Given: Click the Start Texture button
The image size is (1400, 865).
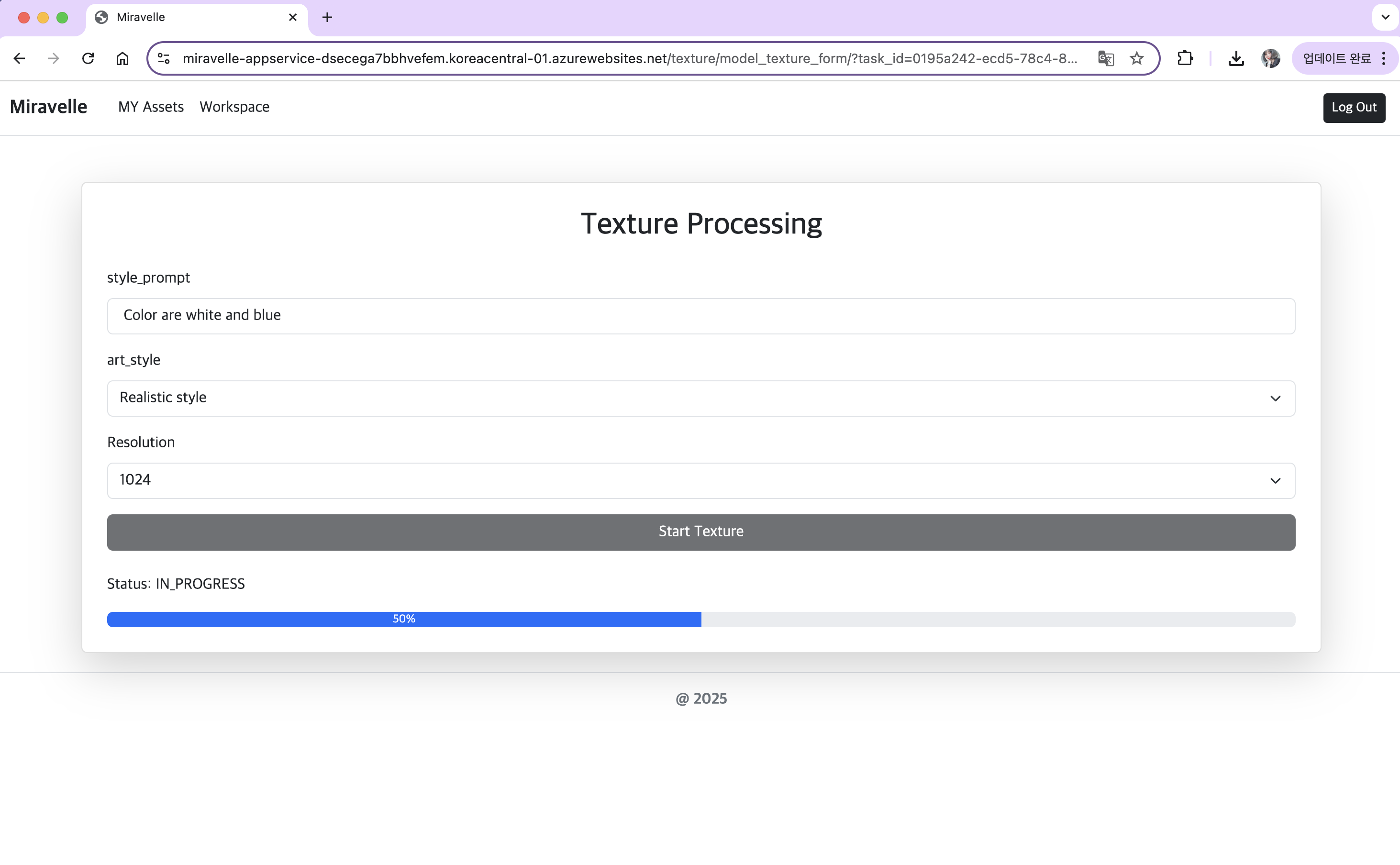Looking at the screenshot, I should coord(701,532).
